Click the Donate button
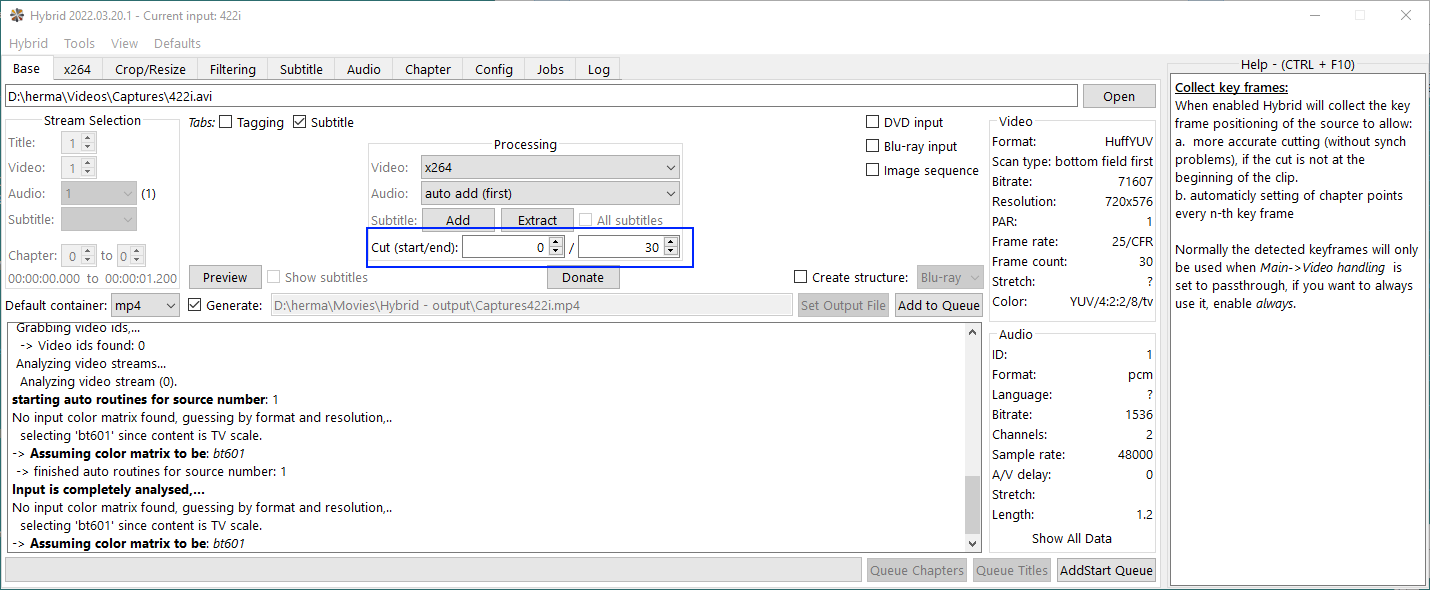The width and height of the screenshot is (1430, 590). (x=583, y=277)
